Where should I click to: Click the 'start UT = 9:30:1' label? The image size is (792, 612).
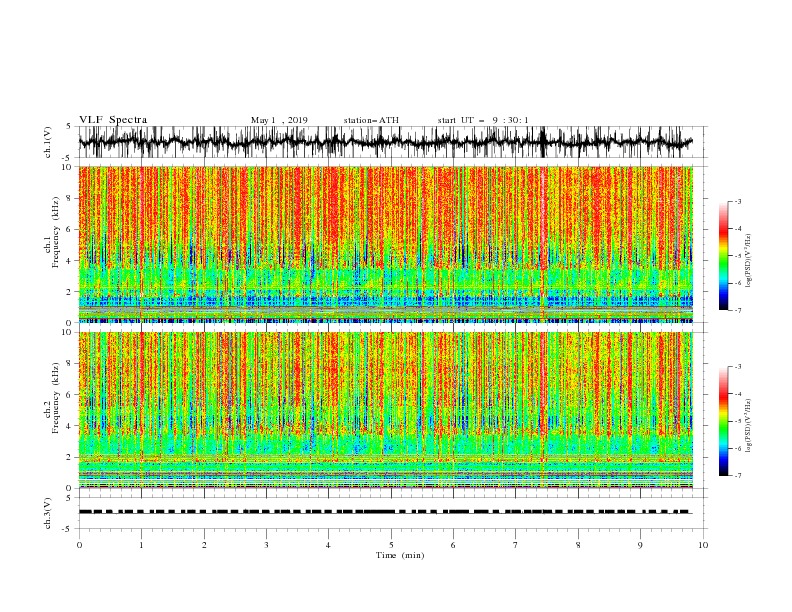[483, 120]
